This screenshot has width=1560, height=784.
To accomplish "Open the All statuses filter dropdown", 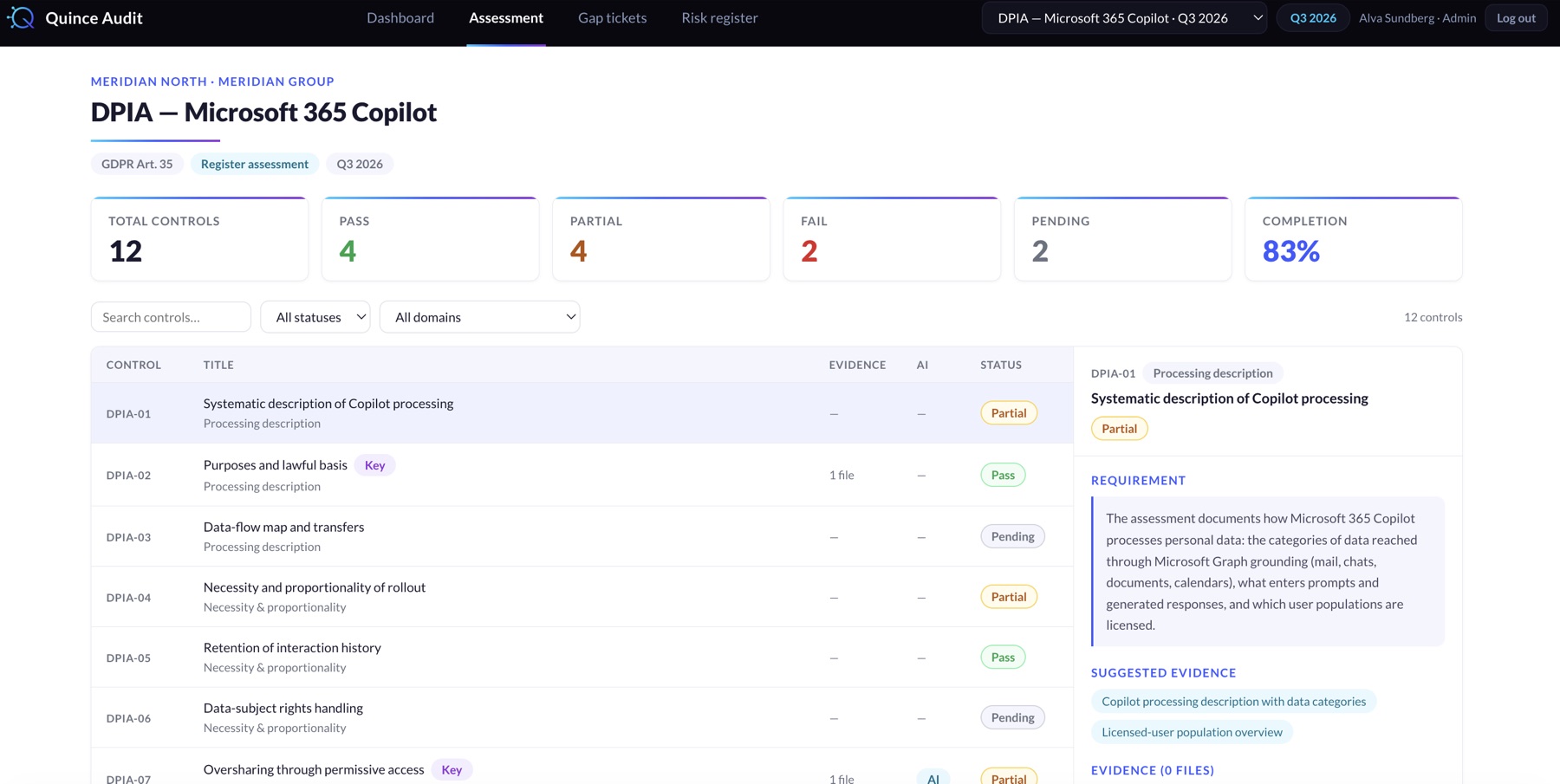I will (315, 317).
